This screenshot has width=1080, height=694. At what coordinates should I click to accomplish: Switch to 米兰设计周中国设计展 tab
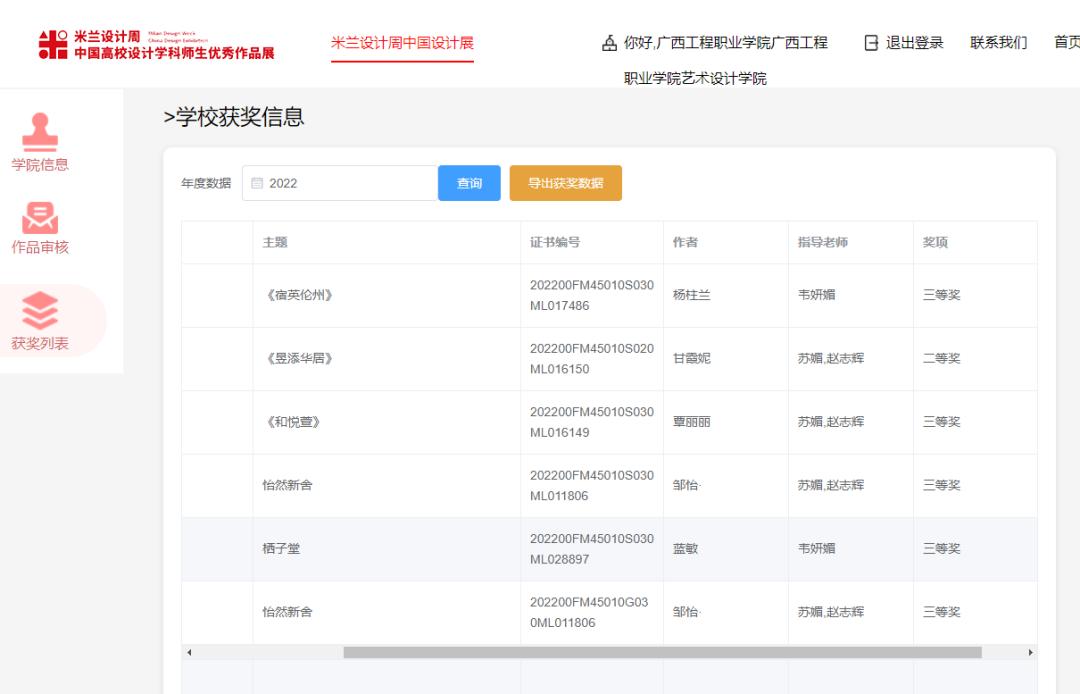tap(402, 43)
